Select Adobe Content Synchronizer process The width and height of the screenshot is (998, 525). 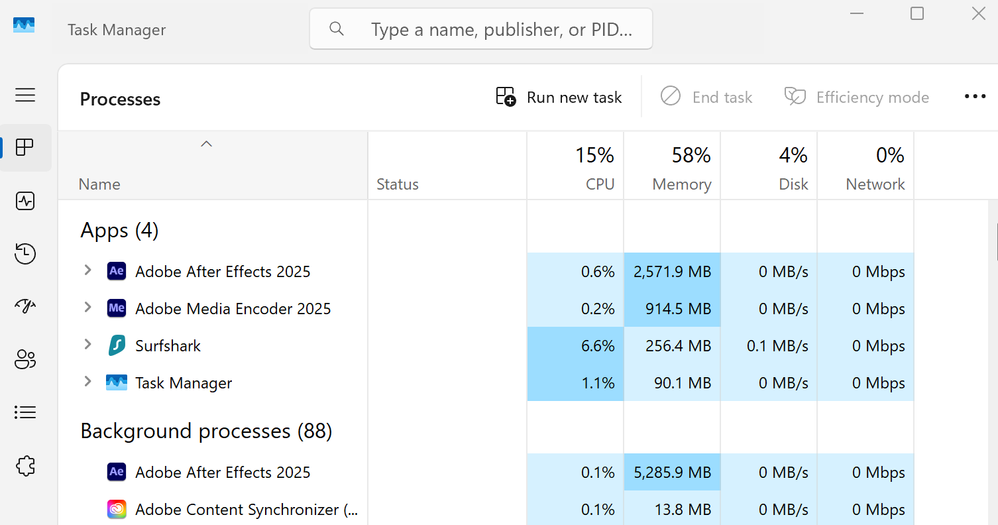click(486, 509)
